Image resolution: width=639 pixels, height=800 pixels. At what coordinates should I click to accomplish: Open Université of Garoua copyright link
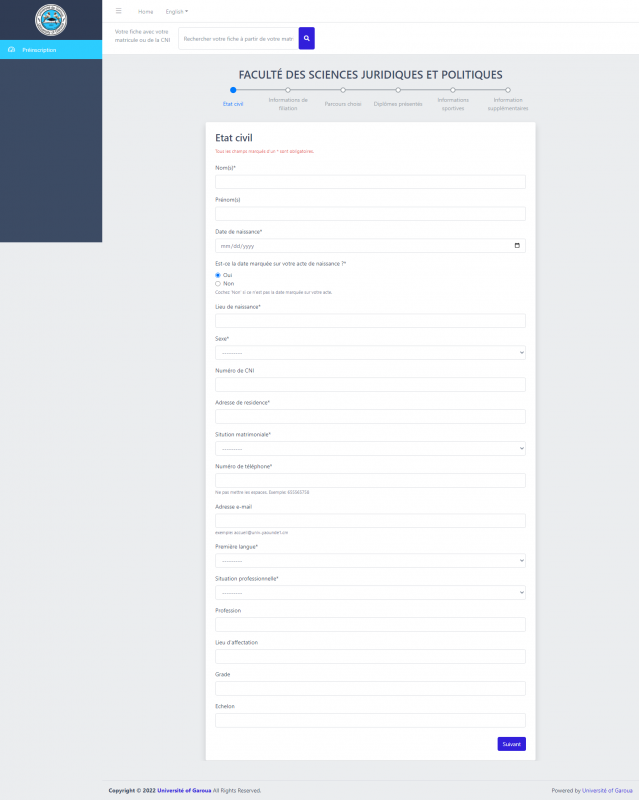click(184, 790)
